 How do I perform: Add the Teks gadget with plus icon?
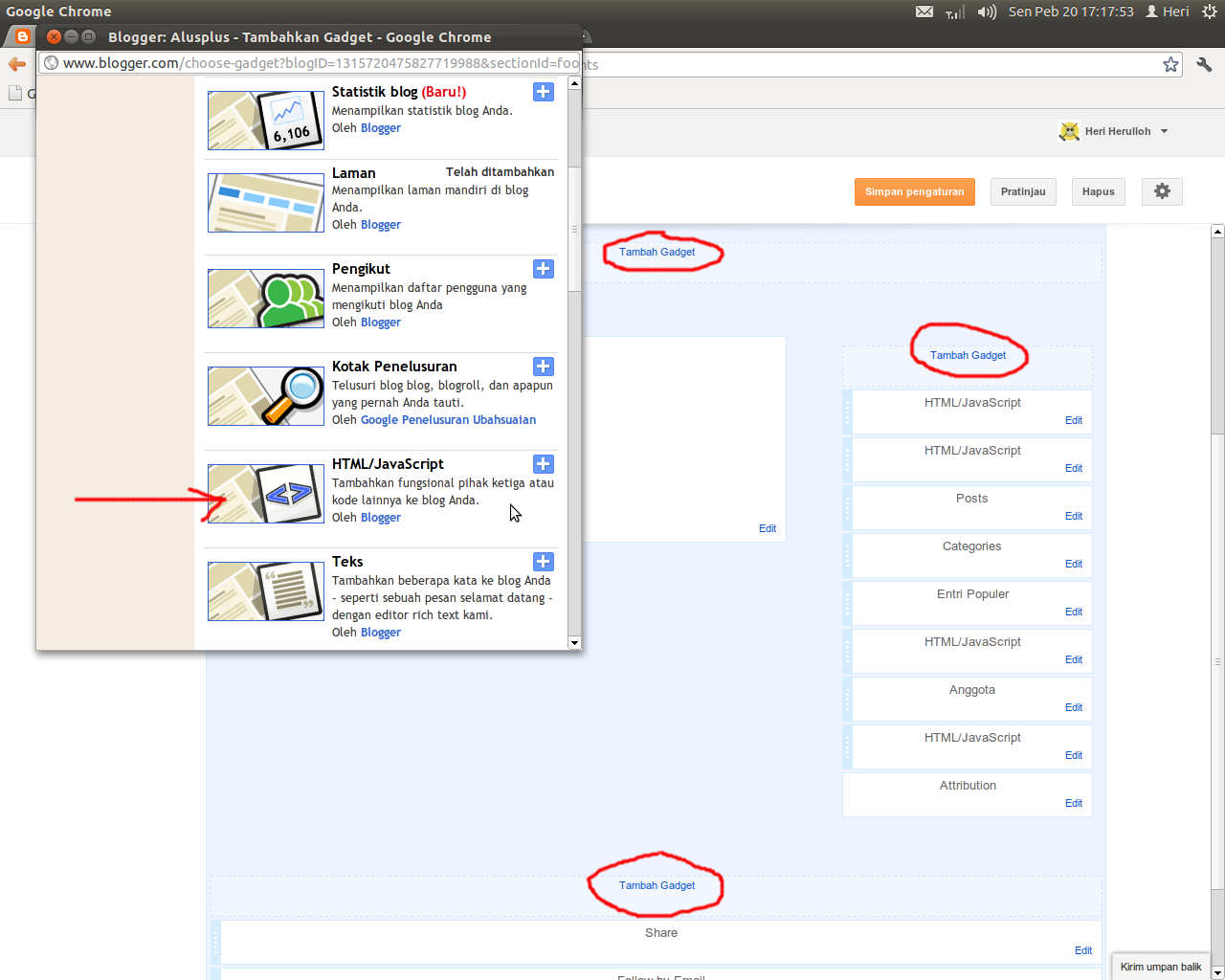click(x=544, y=562)
